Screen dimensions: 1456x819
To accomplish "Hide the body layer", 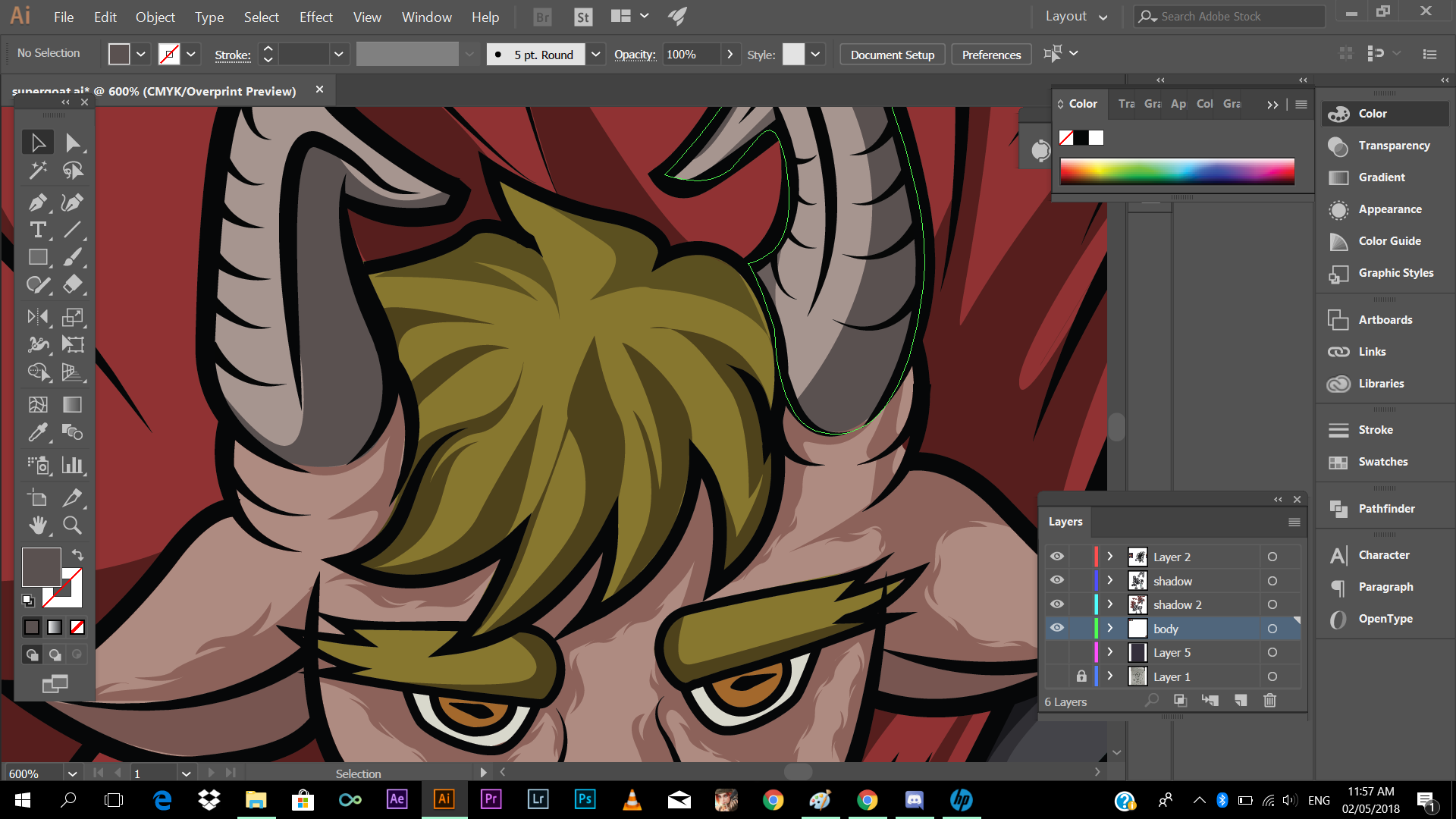I will tap(1056, 628).
